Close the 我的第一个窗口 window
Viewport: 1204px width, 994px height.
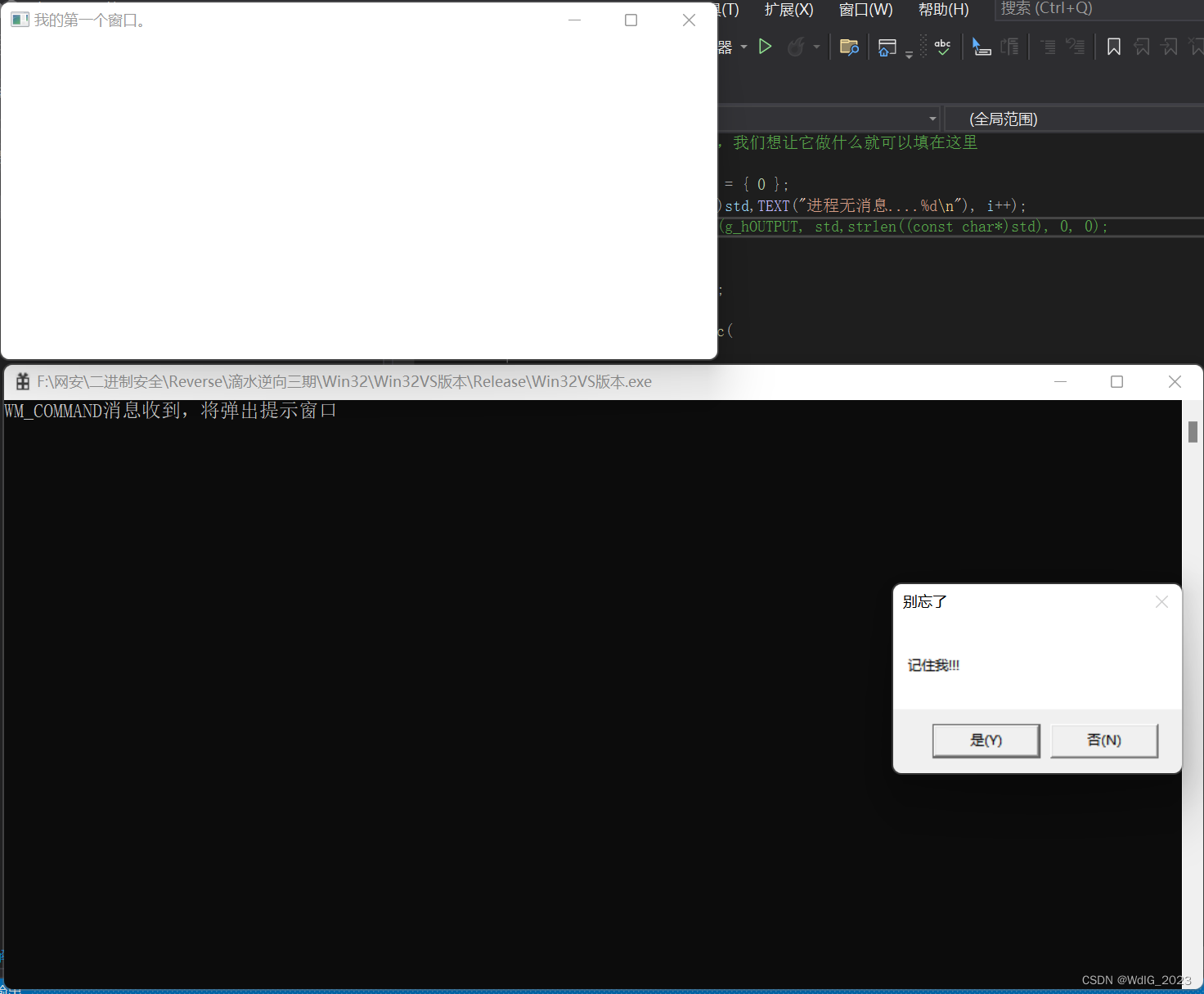point(689,20)
